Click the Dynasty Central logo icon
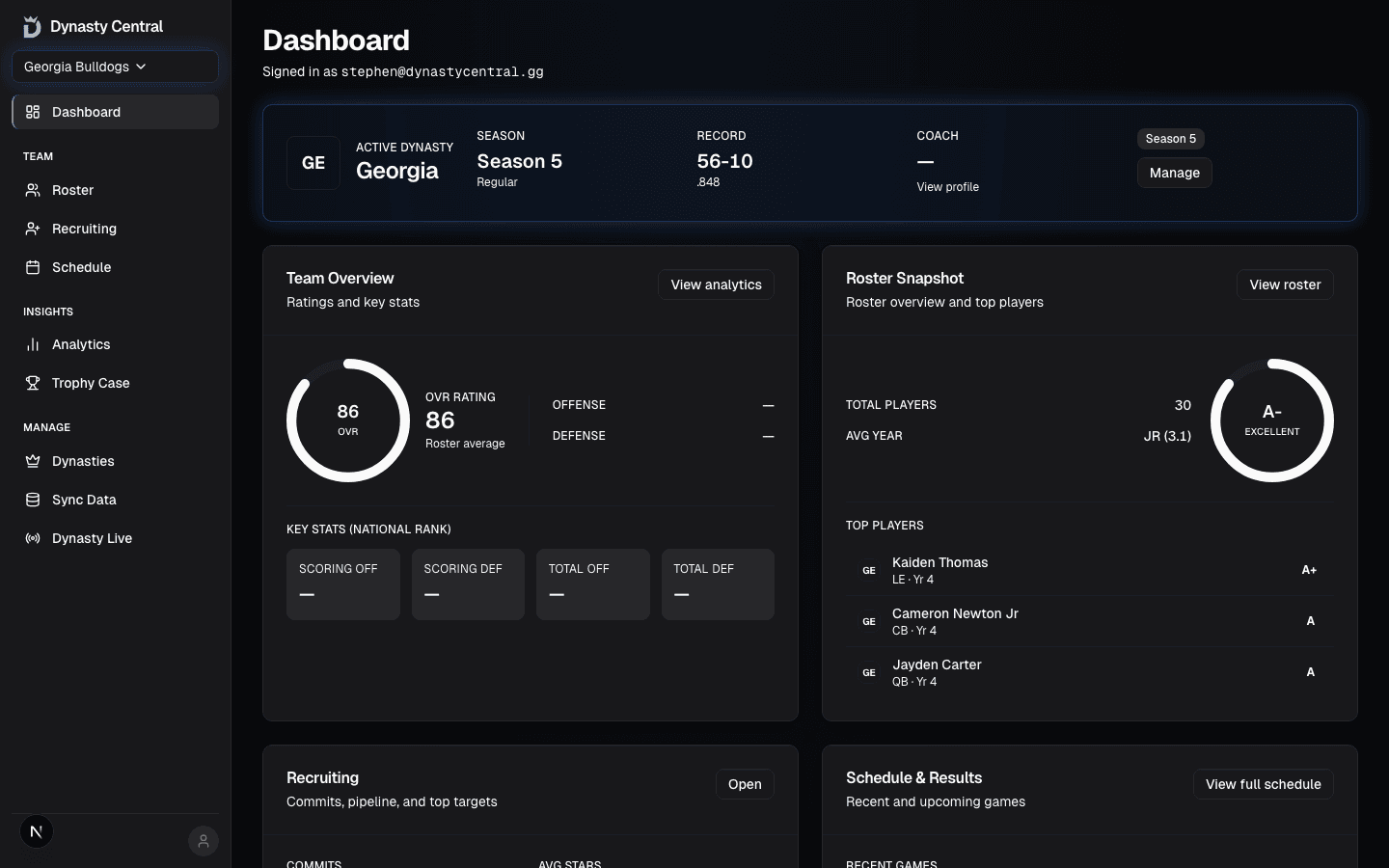 (x=32, y=26)
